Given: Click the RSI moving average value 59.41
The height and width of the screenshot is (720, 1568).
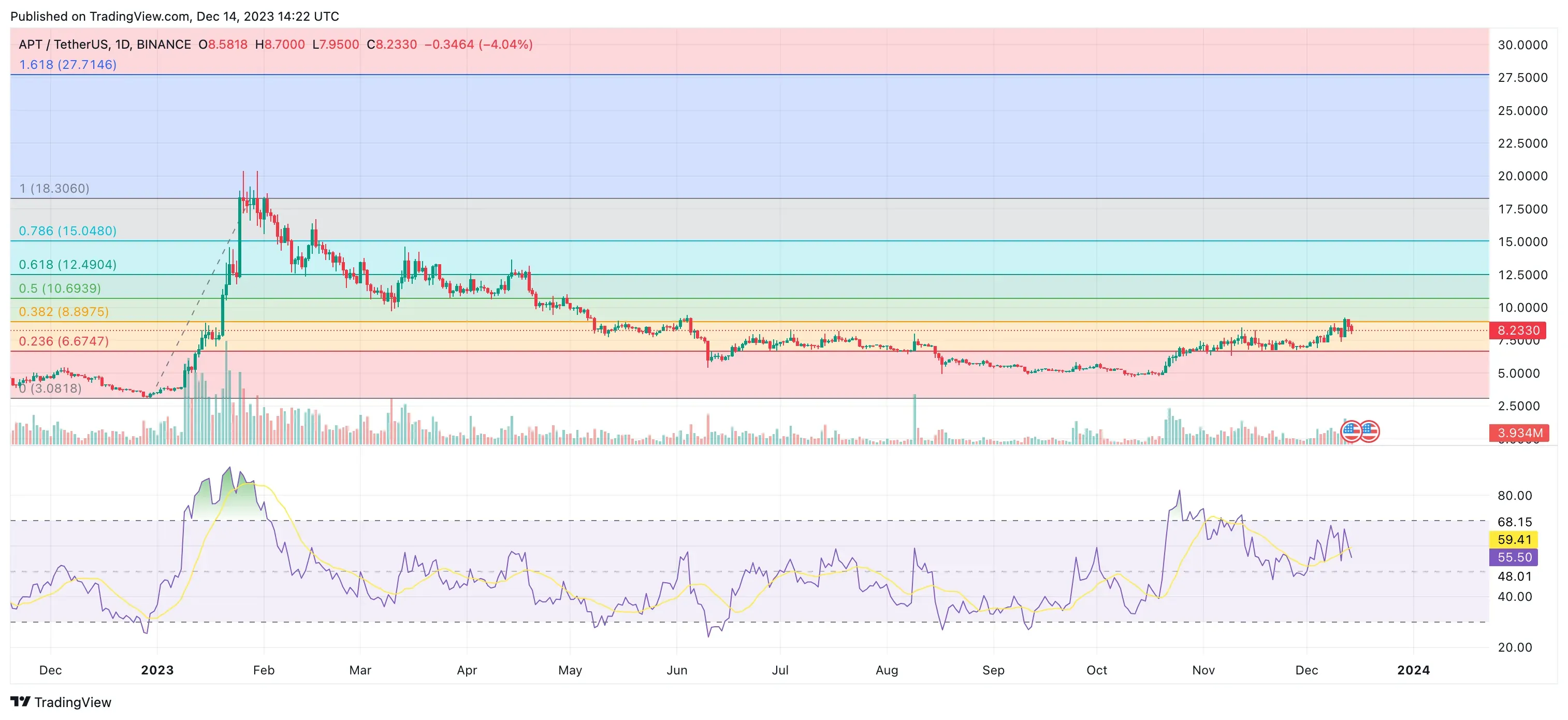Looking at the screenshot, I should pyautogui.click(x=1514, y=539).
